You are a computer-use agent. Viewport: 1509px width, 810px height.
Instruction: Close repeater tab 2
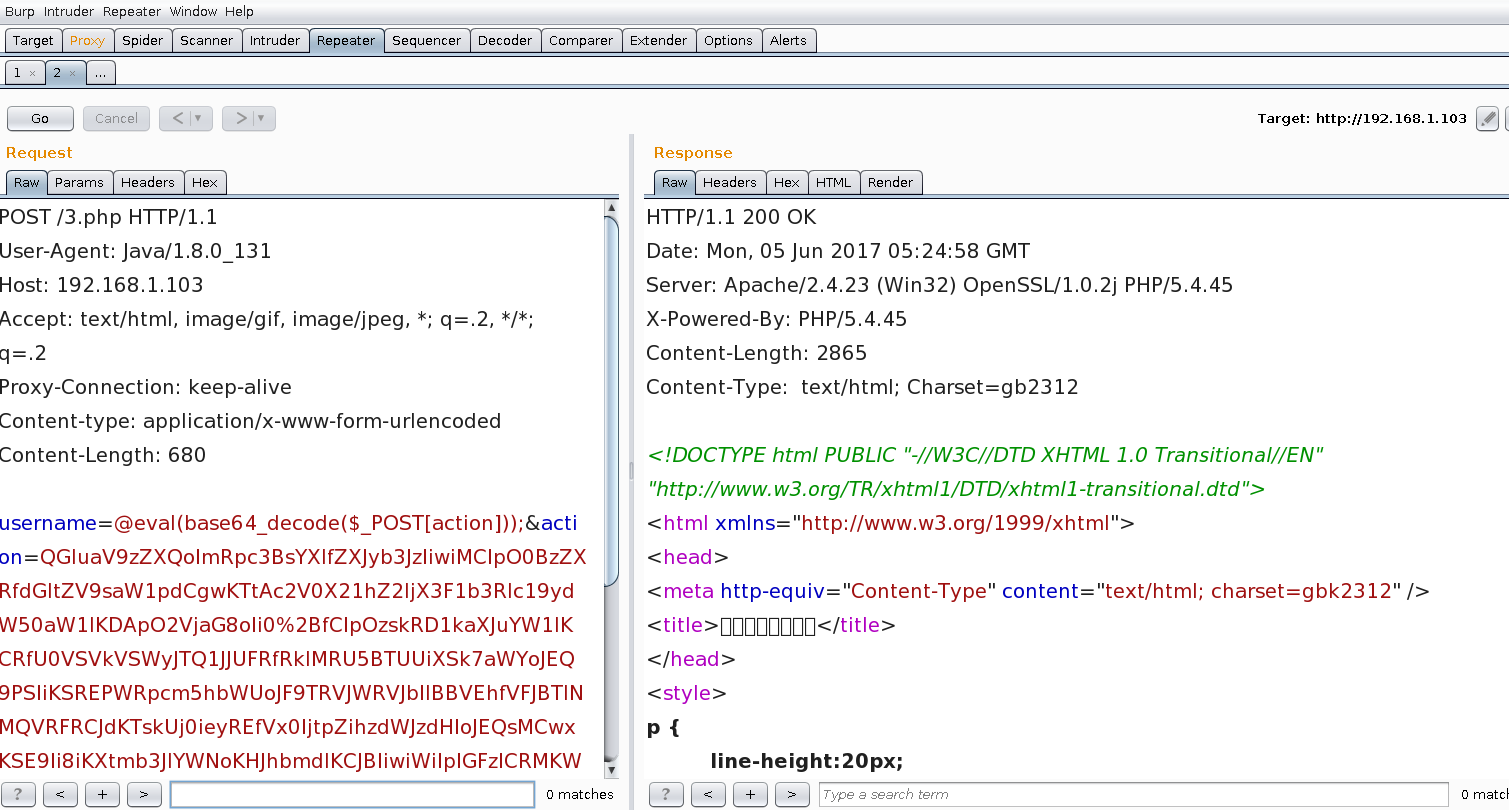click(73, 74)
